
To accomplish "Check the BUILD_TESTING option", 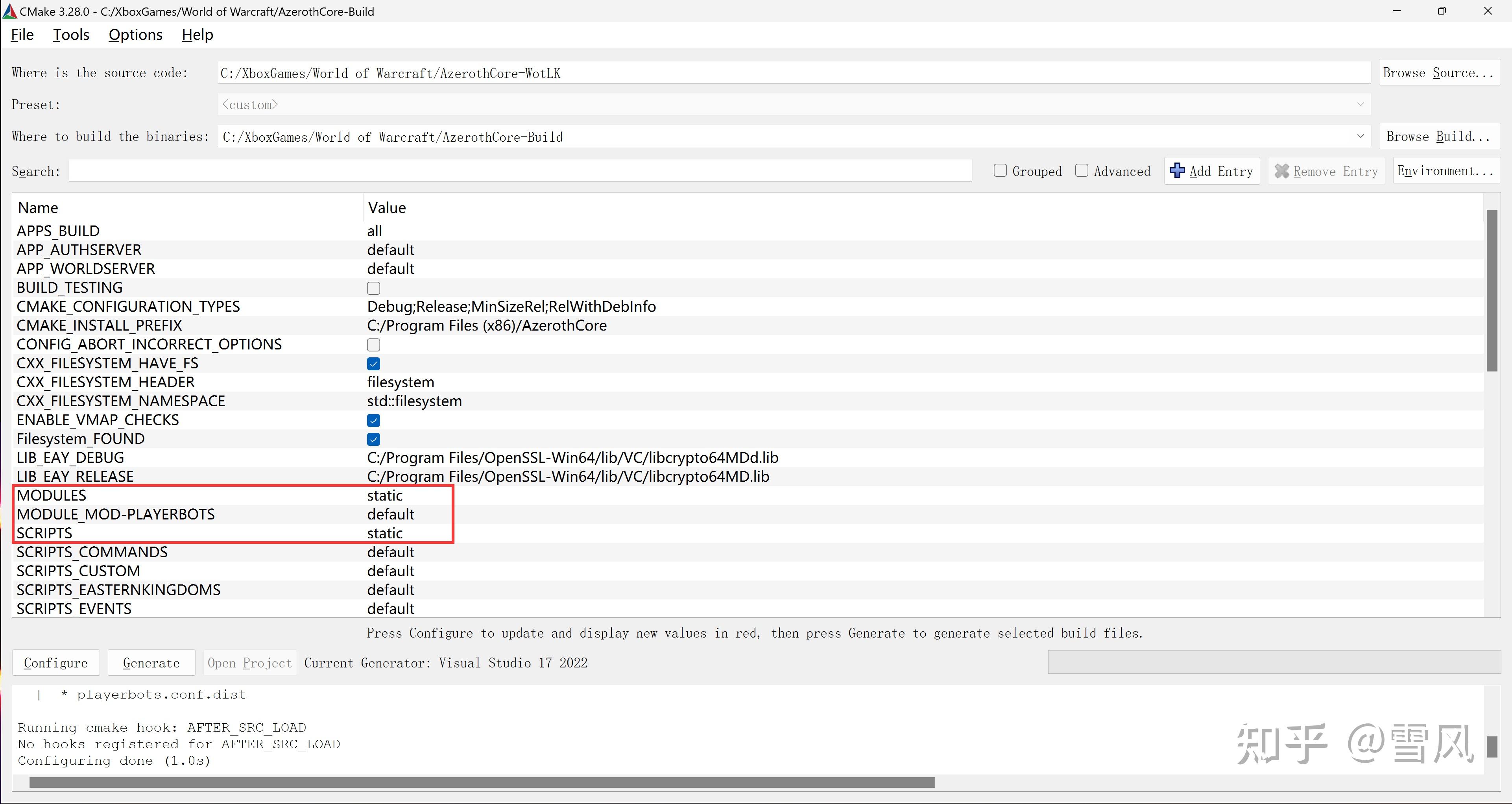I will 373,288.
